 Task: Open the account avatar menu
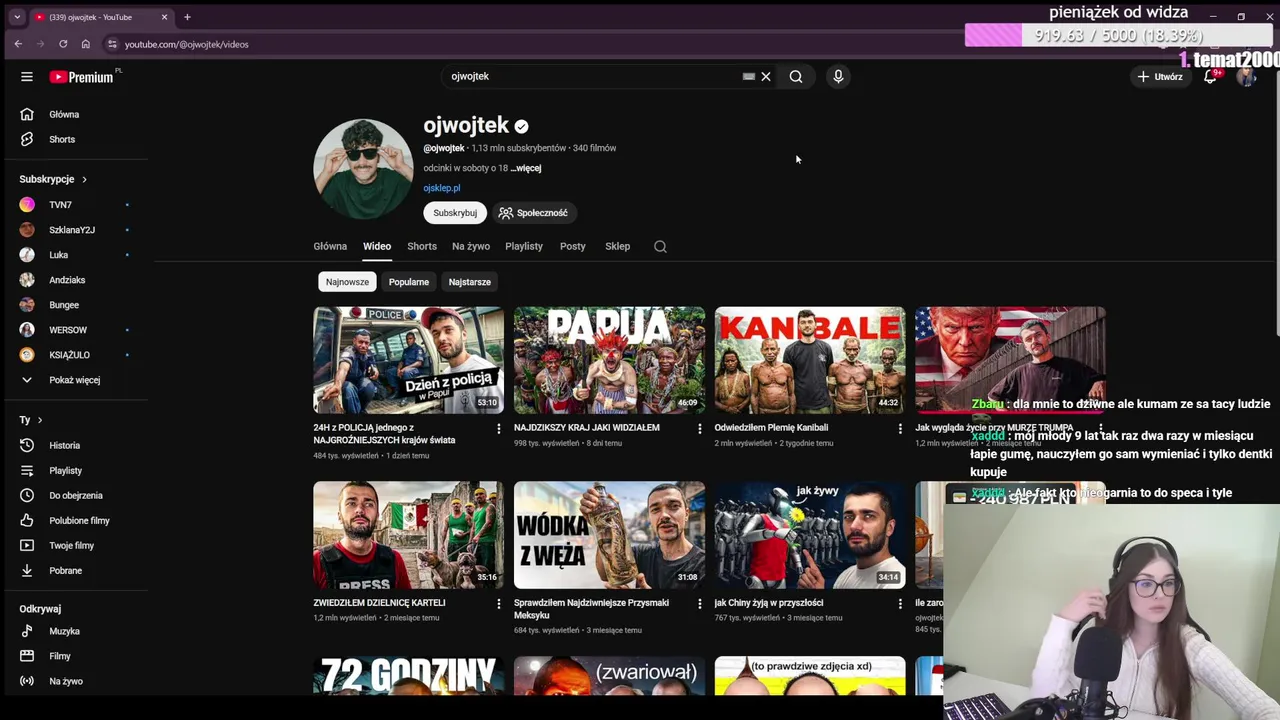[x=1246, y=76]
